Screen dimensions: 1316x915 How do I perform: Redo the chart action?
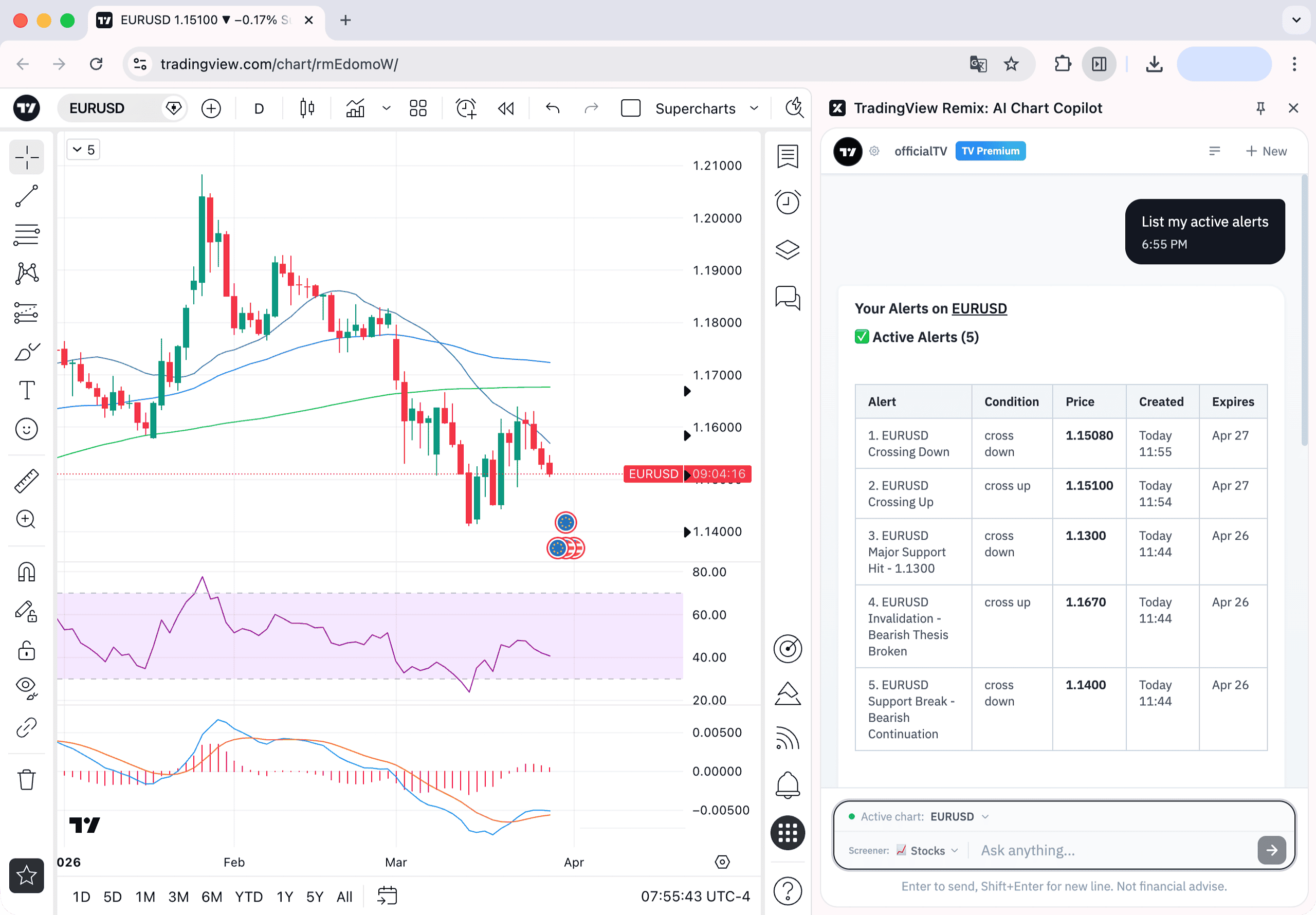tap(591, 108)
